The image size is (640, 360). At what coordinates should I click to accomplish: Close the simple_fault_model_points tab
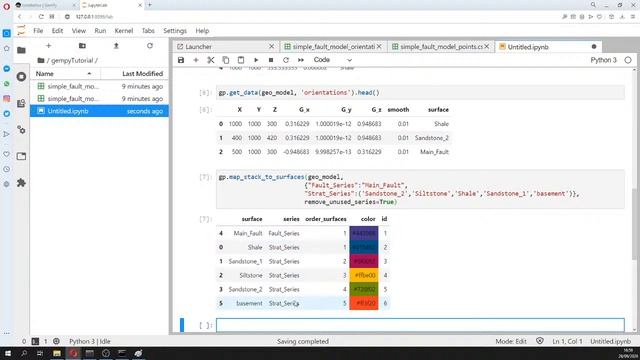coord(487,47)
